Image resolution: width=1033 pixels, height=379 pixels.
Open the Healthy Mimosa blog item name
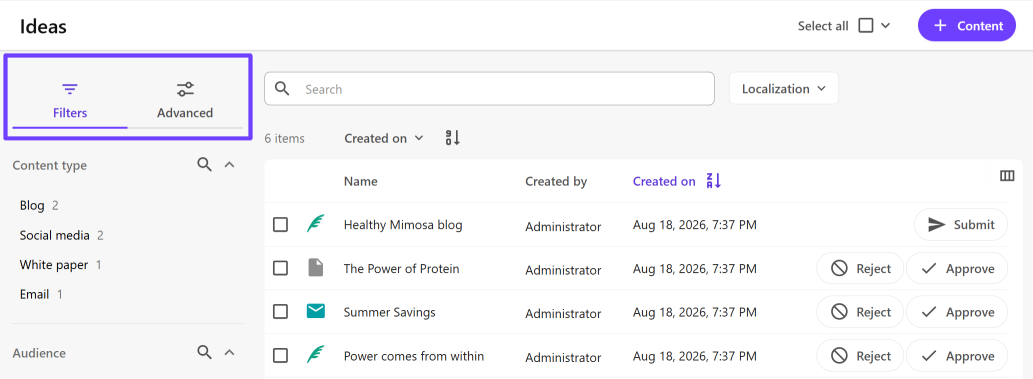(x=403, y=225)
